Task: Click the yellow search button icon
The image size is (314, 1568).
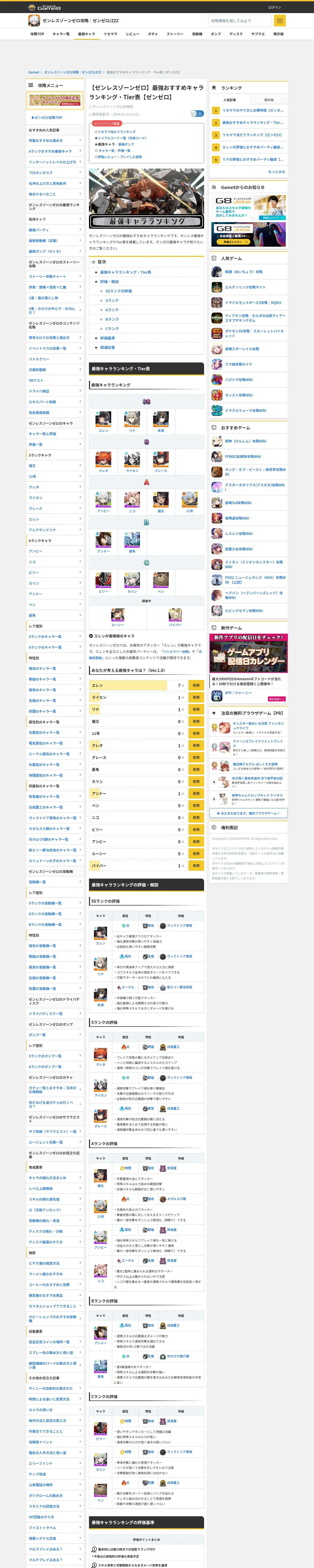Action: (x=280, y=21)
